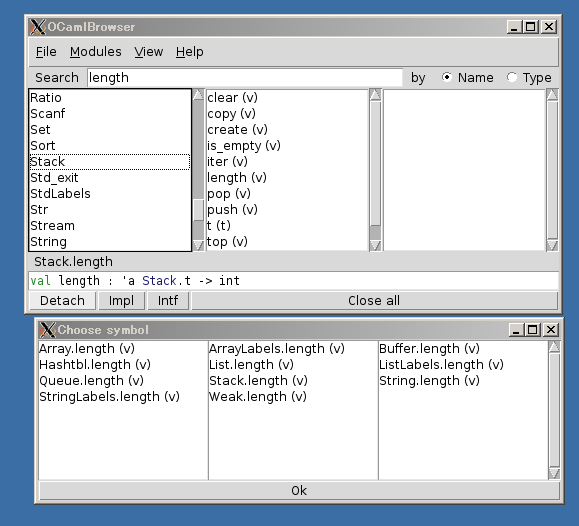
Task: Select 'iter (v)' in the Stack members
Action: pyautogui.click(x=287, y=162)
